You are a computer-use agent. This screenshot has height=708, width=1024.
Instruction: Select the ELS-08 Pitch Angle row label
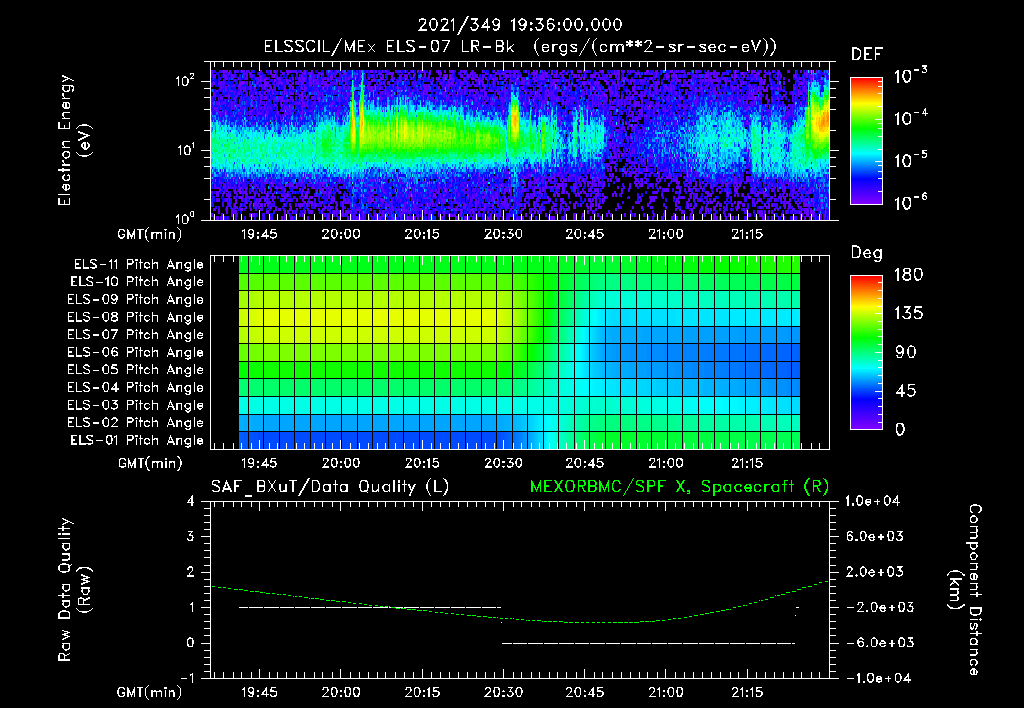click(136, 317)
